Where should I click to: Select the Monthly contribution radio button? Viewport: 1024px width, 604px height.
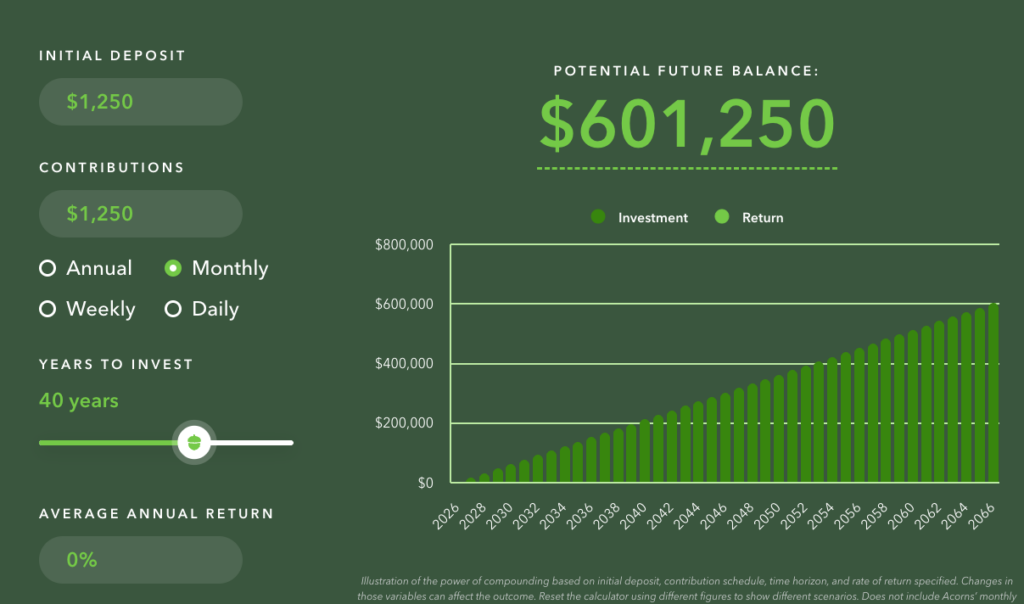pos(173,269)
